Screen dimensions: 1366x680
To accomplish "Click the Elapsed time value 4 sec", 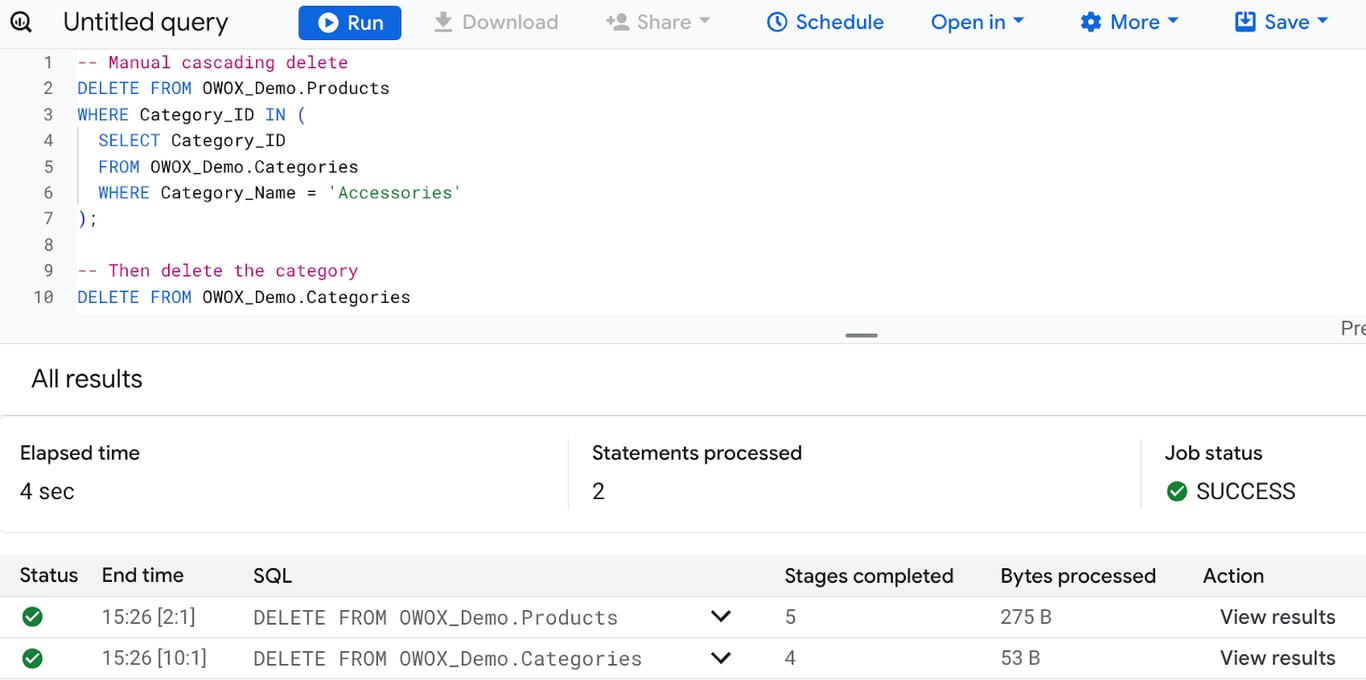I will (47, 491).
